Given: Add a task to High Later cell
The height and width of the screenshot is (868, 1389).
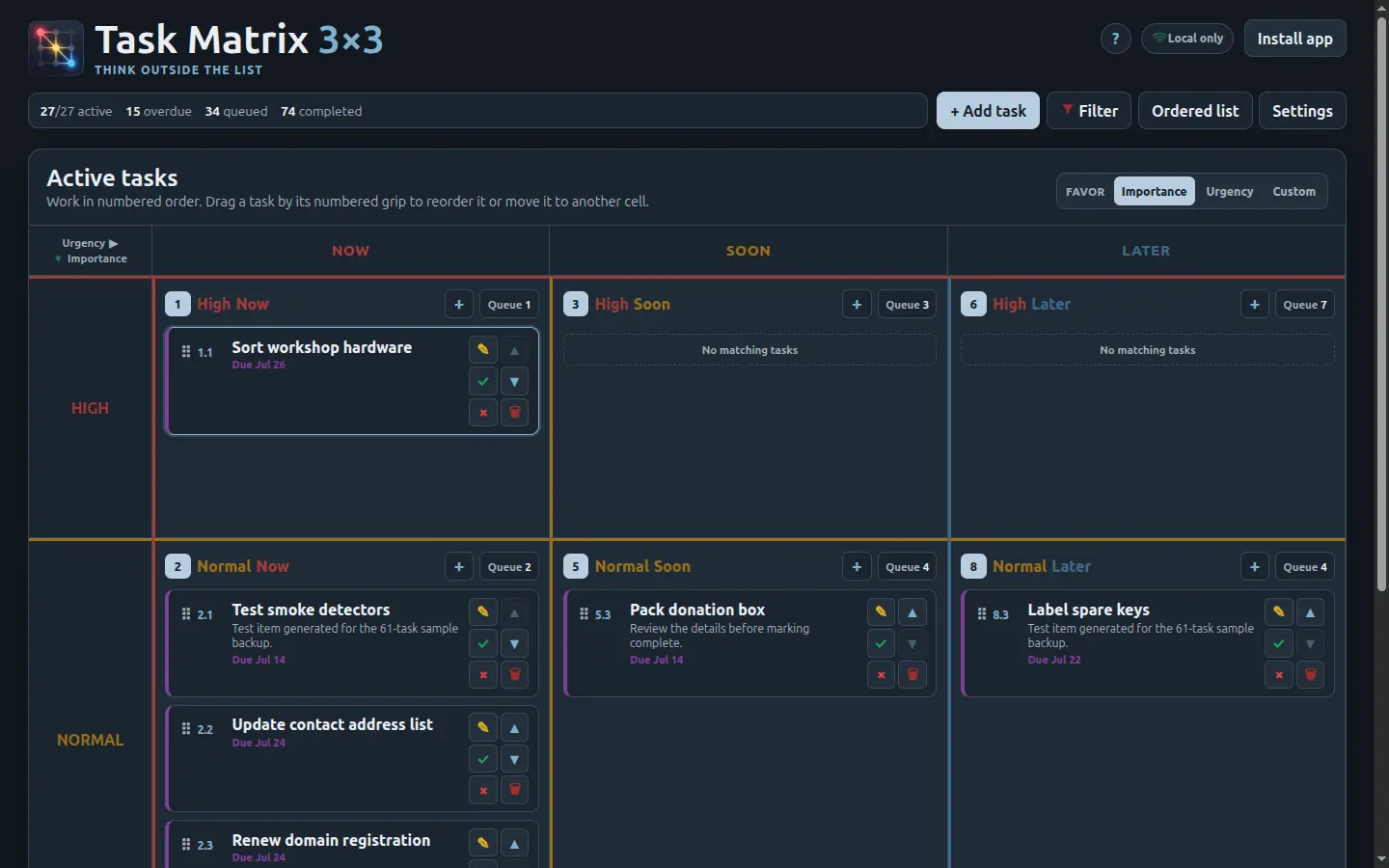Looking at the screenshot, I should (x=1254, y=305).
